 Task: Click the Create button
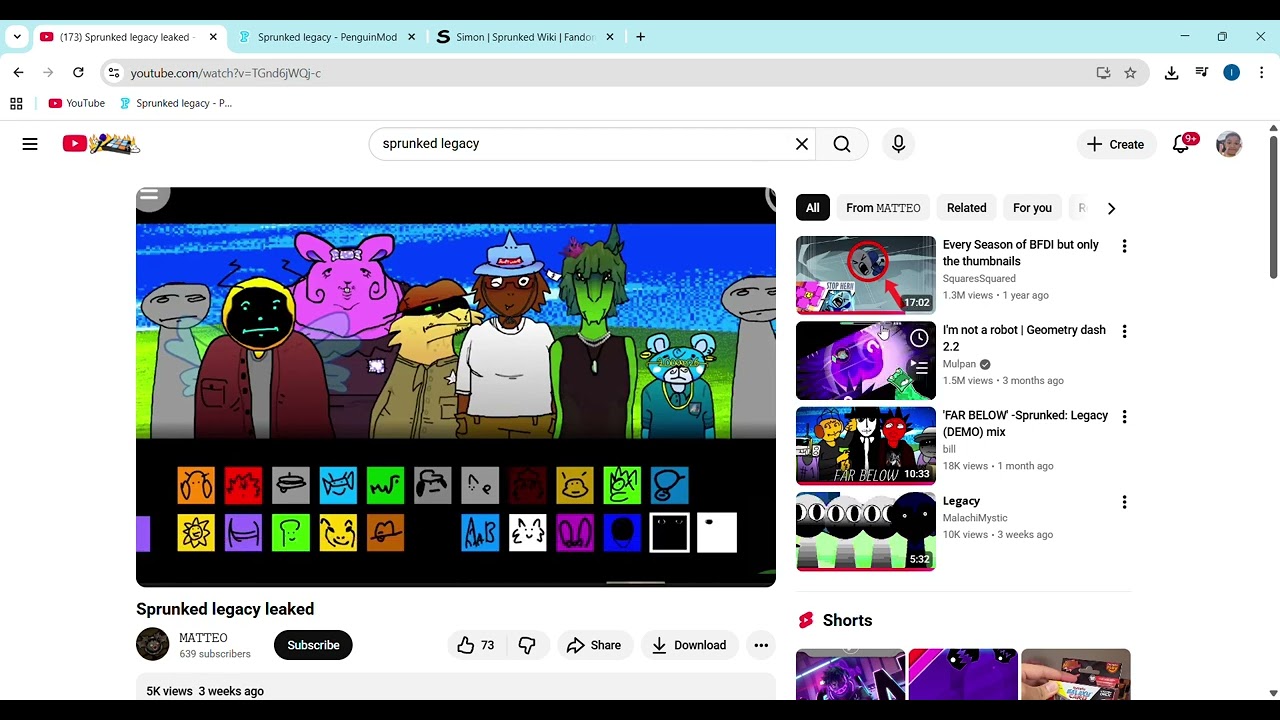click(x=1115, y=144)
